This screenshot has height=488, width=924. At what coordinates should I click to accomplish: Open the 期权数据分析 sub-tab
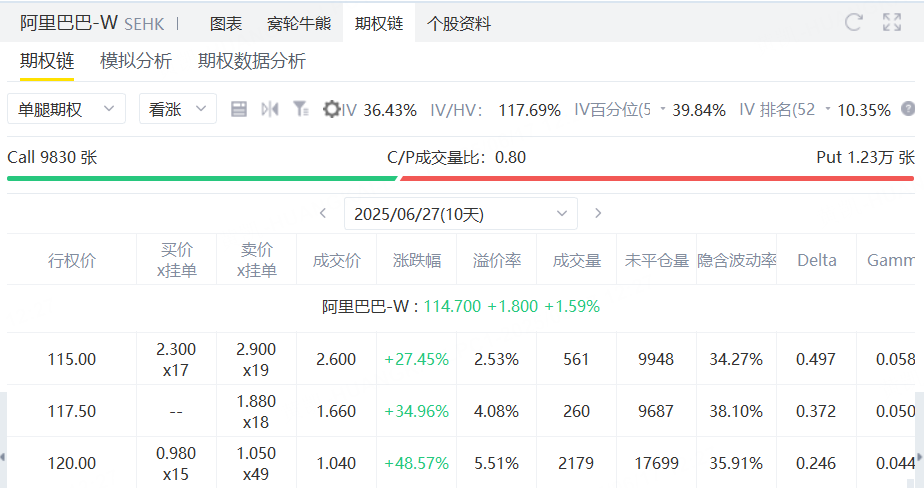click(252, 61)
